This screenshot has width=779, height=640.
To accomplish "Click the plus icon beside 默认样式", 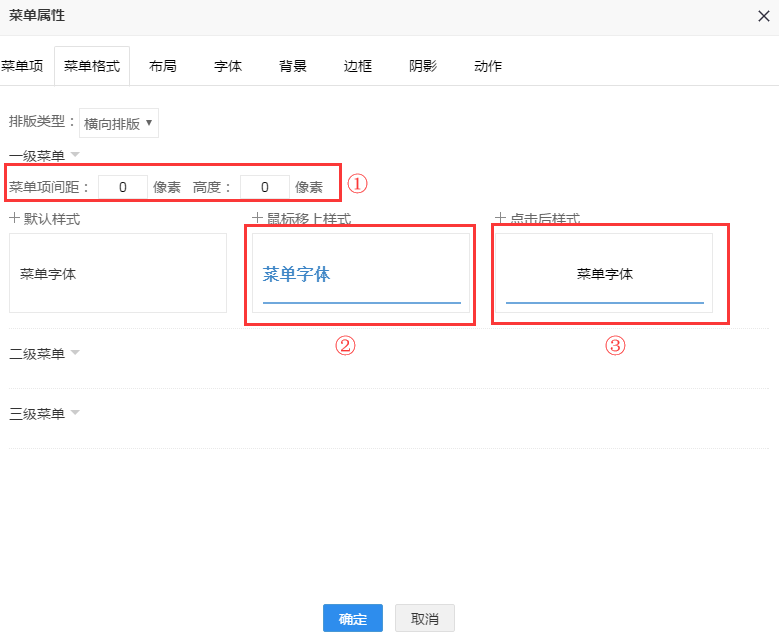I will tap(14, 218).
